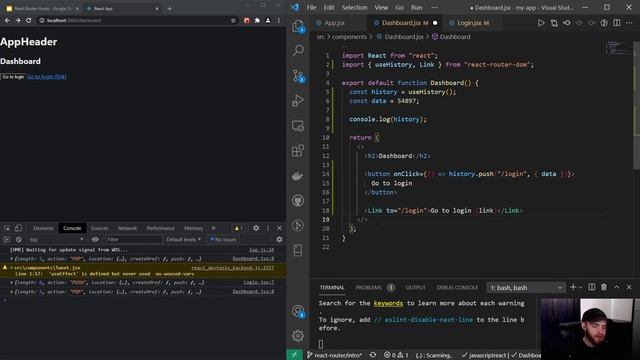The width and height of the screenshot is (640, 360).
Task: Open the Manage gear in activity bar
Action: [298, 336]
